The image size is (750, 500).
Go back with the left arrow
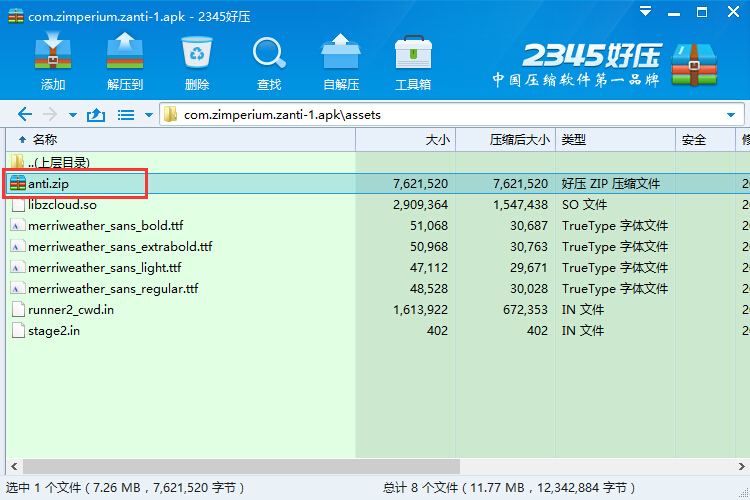coord(25,114)
